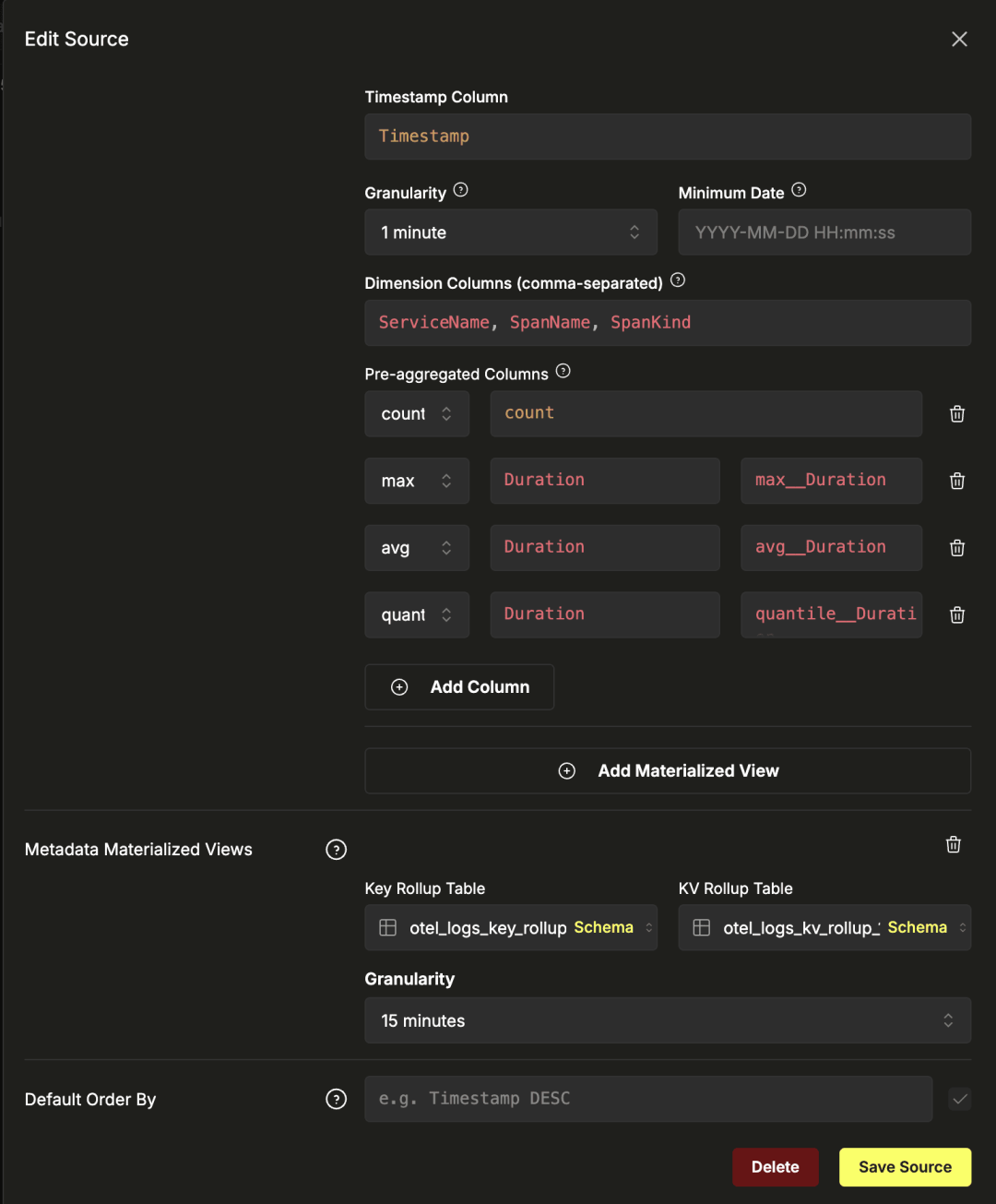
Task: Click the count column expression field
Action: [705, 413]
